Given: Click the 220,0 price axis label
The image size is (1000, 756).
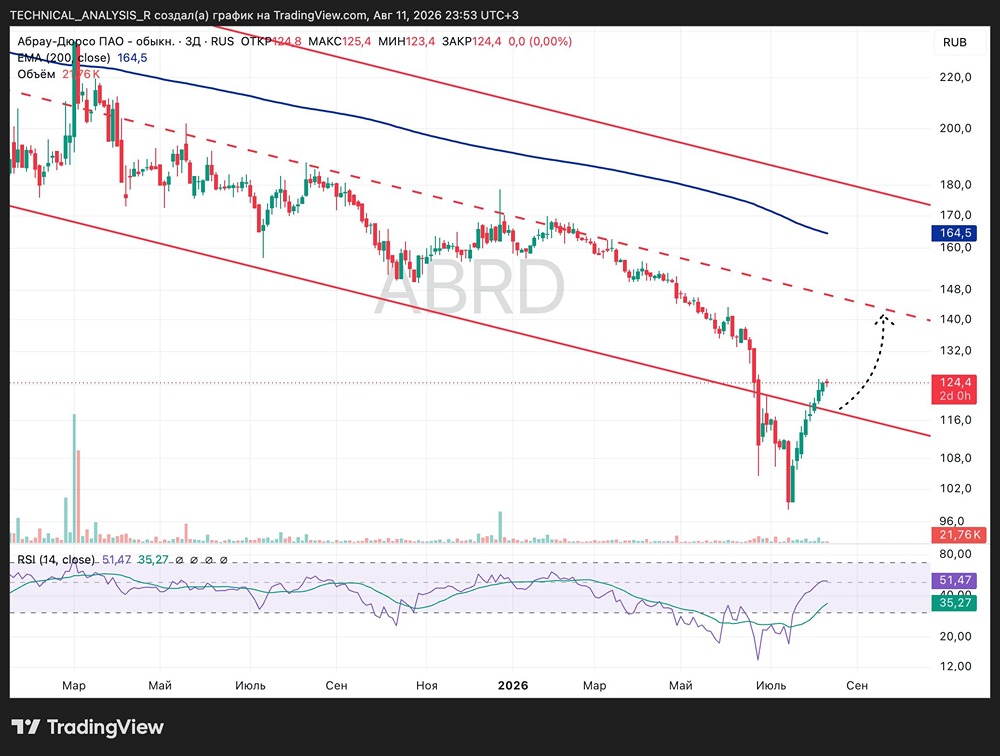Looking at the screenshot, I should tap(955, 77).
